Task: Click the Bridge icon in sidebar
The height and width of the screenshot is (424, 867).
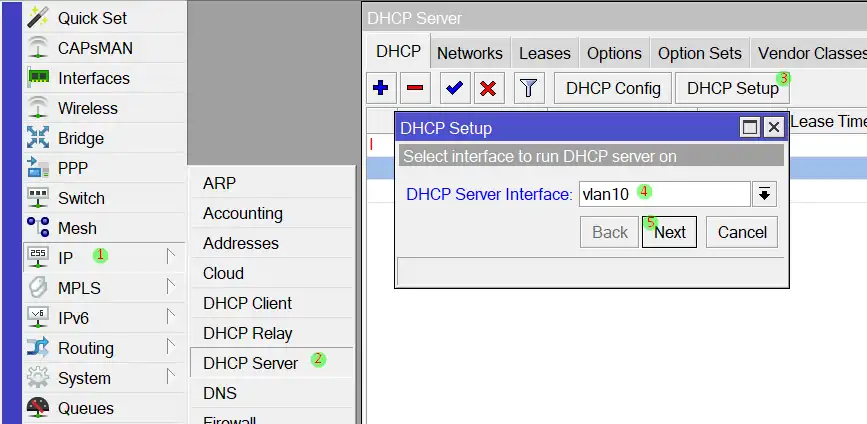Action: point(38,138)
